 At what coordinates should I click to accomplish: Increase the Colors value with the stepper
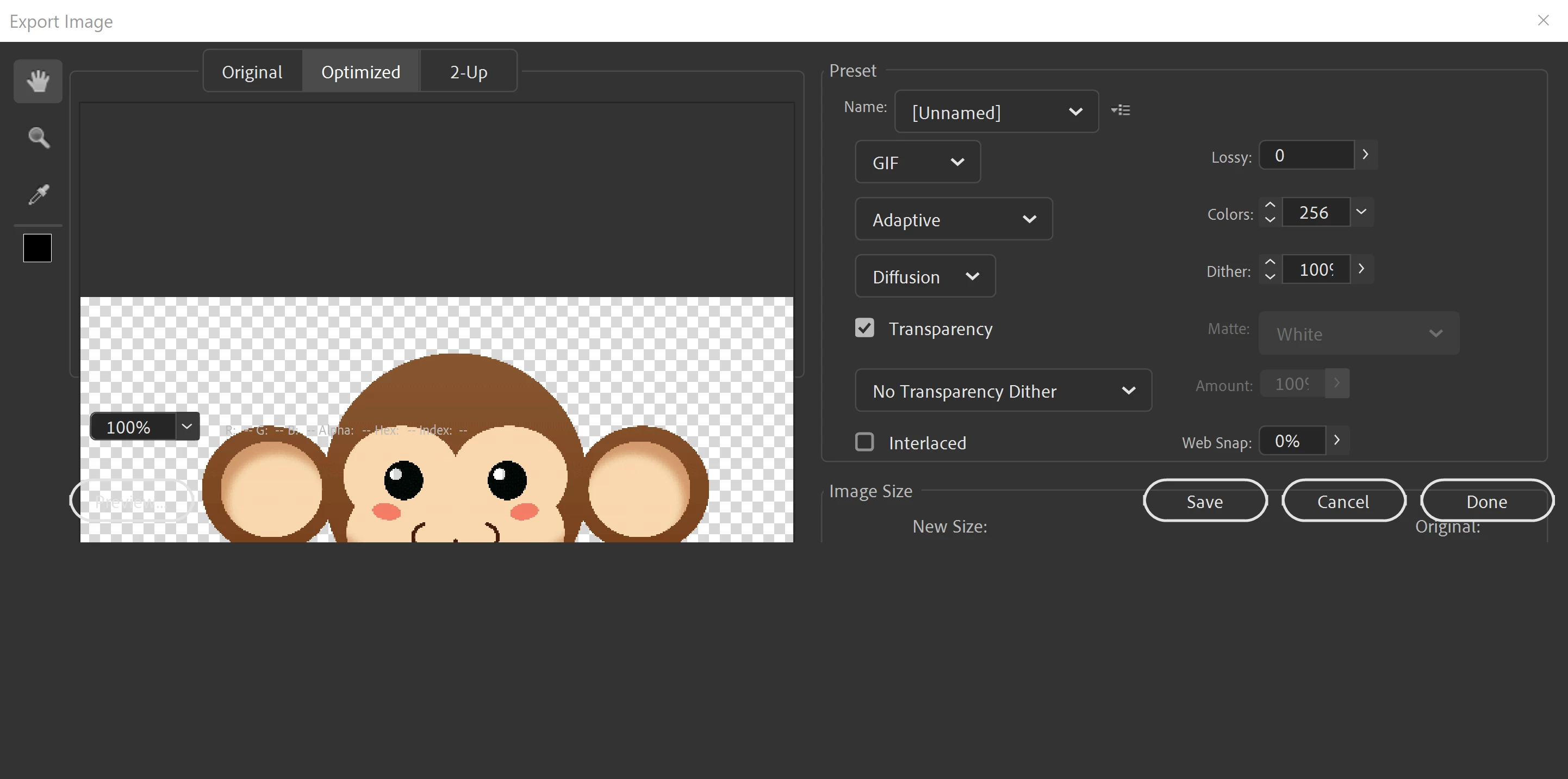coord(1270,205)
